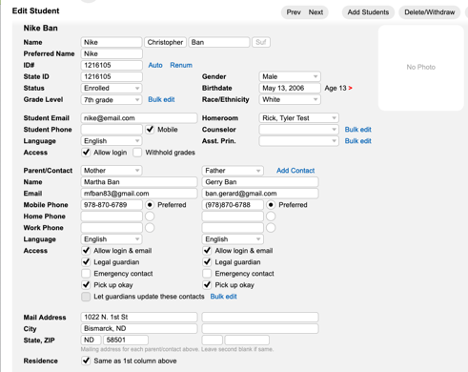Select Mother's work phone preferred radio
This screenshot has width=468, height=372.
coord(150,228)
